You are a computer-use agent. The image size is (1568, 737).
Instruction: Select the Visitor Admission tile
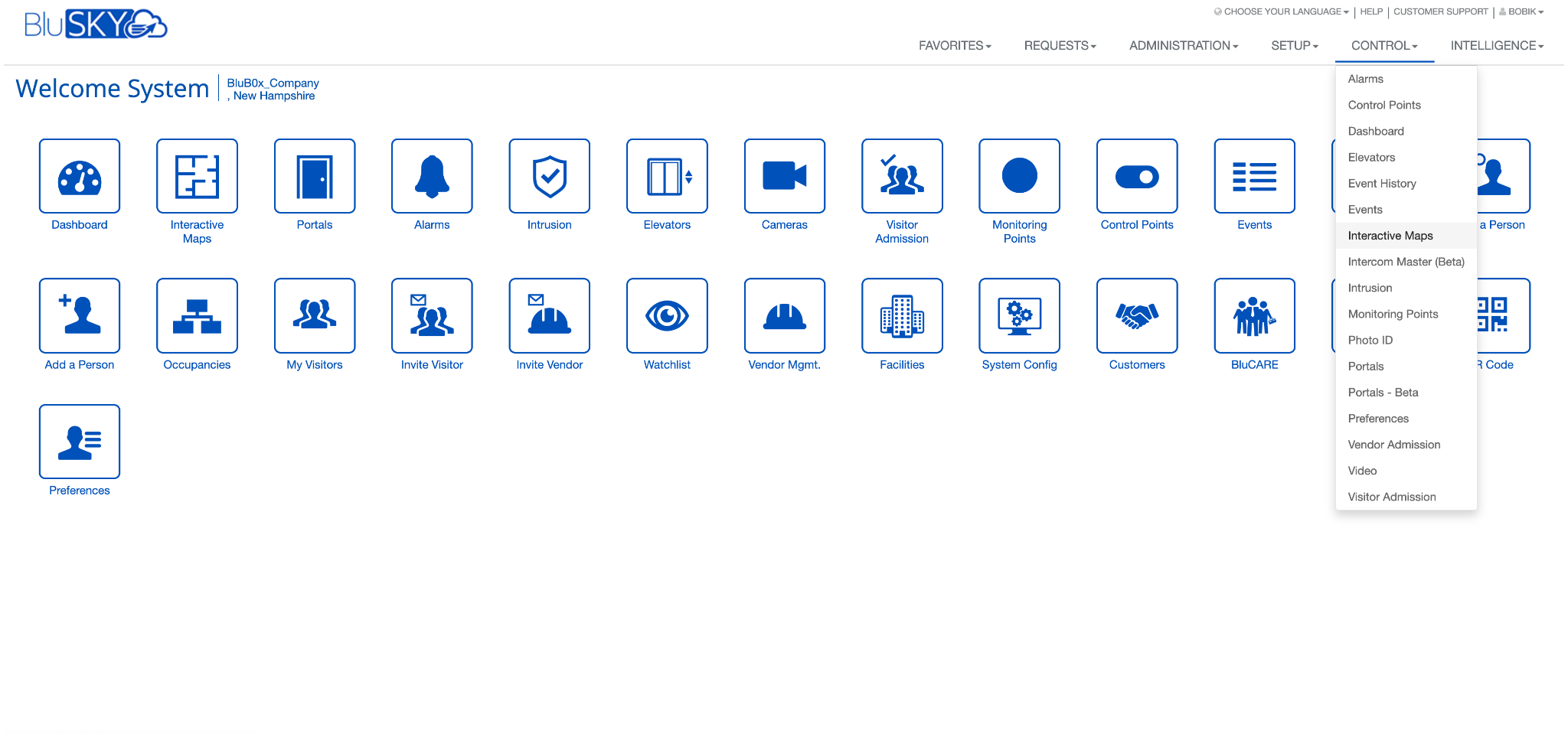click(x=902, y=175)
